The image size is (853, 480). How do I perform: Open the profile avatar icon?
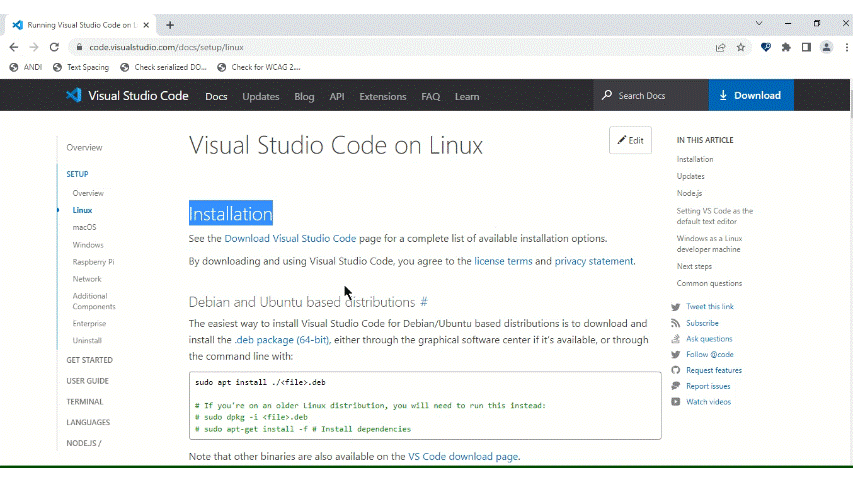tap(826, 47)
